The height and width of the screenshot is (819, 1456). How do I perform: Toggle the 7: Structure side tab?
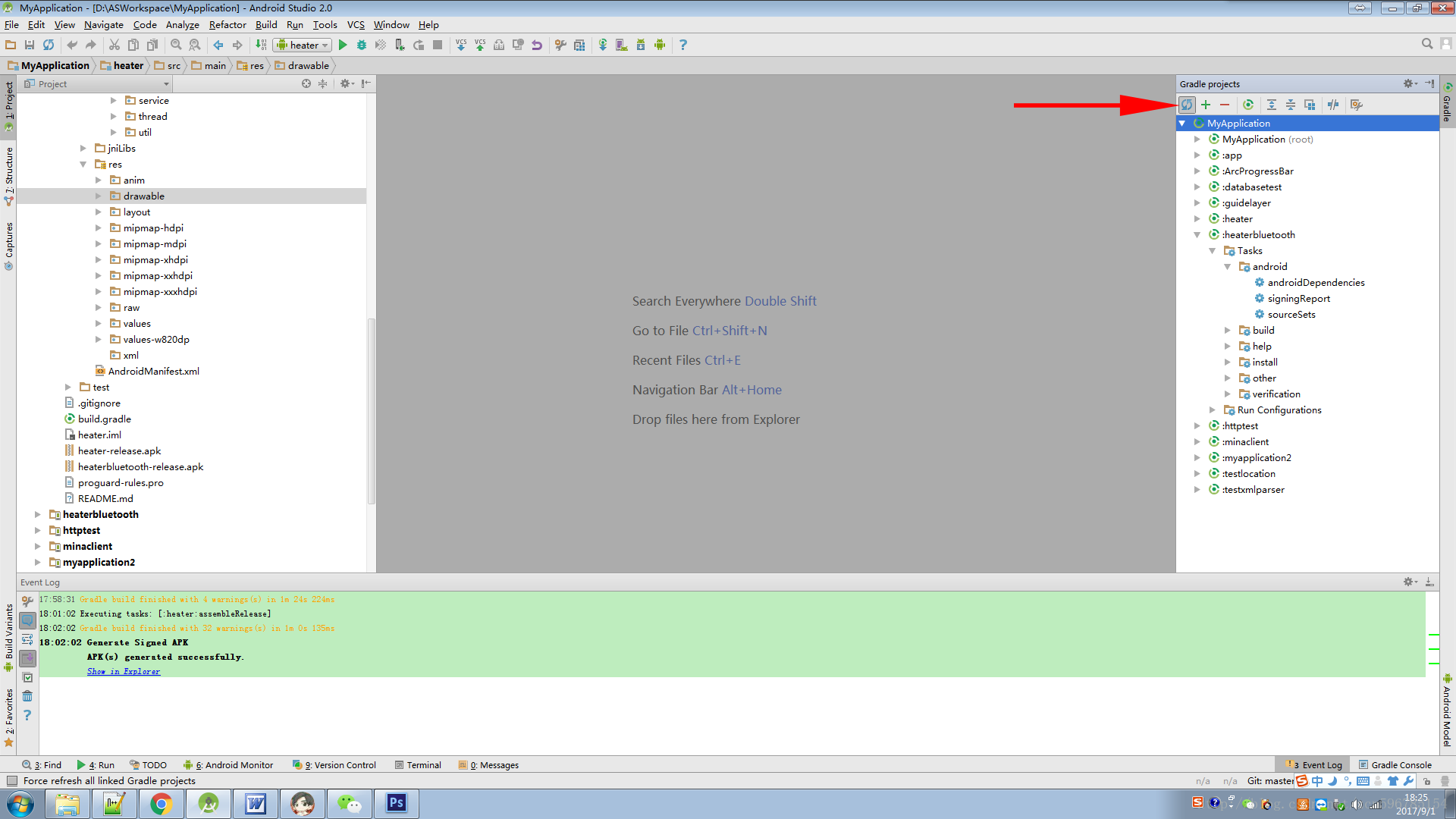tap(8, 176)
